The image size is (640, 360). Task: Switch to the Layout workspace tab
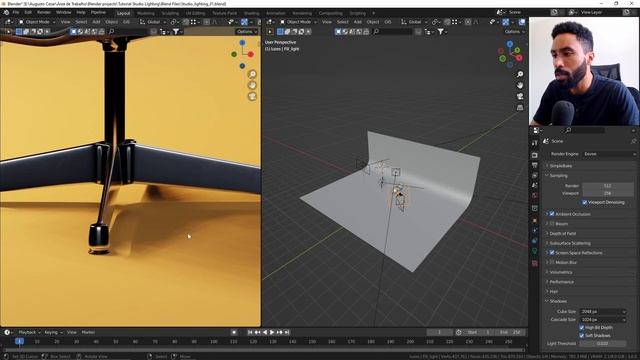pos(123,13)
